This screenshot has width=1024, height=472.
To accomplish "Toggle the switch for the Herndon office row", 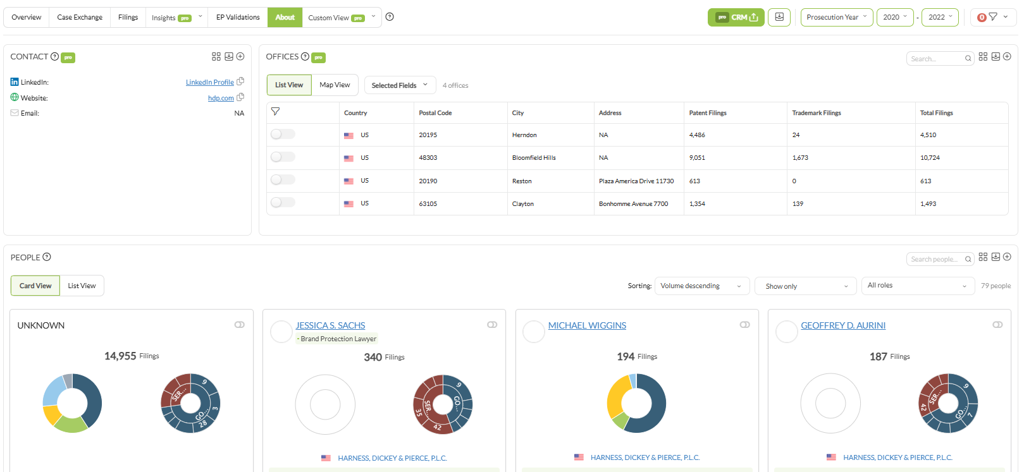I will [x=283, y=134].
